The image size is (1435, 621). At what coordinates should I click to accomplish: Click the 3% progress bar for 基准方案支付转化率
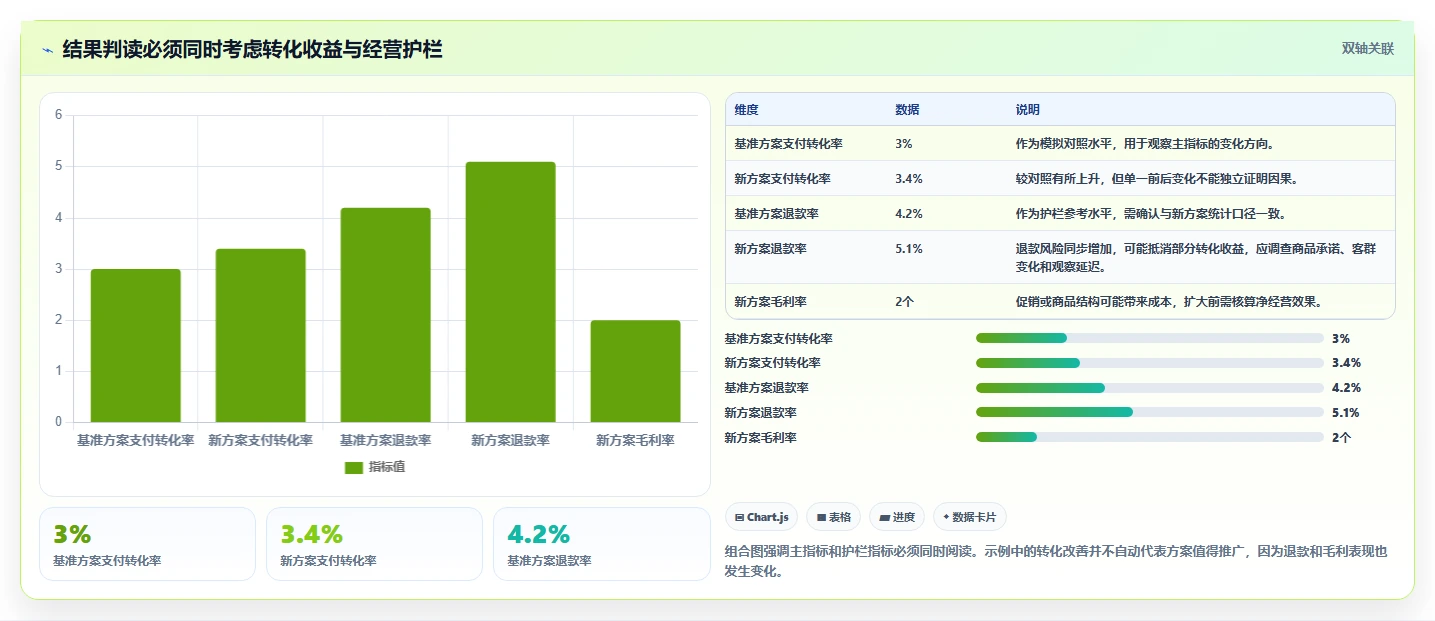click(x=1150, y=338)
